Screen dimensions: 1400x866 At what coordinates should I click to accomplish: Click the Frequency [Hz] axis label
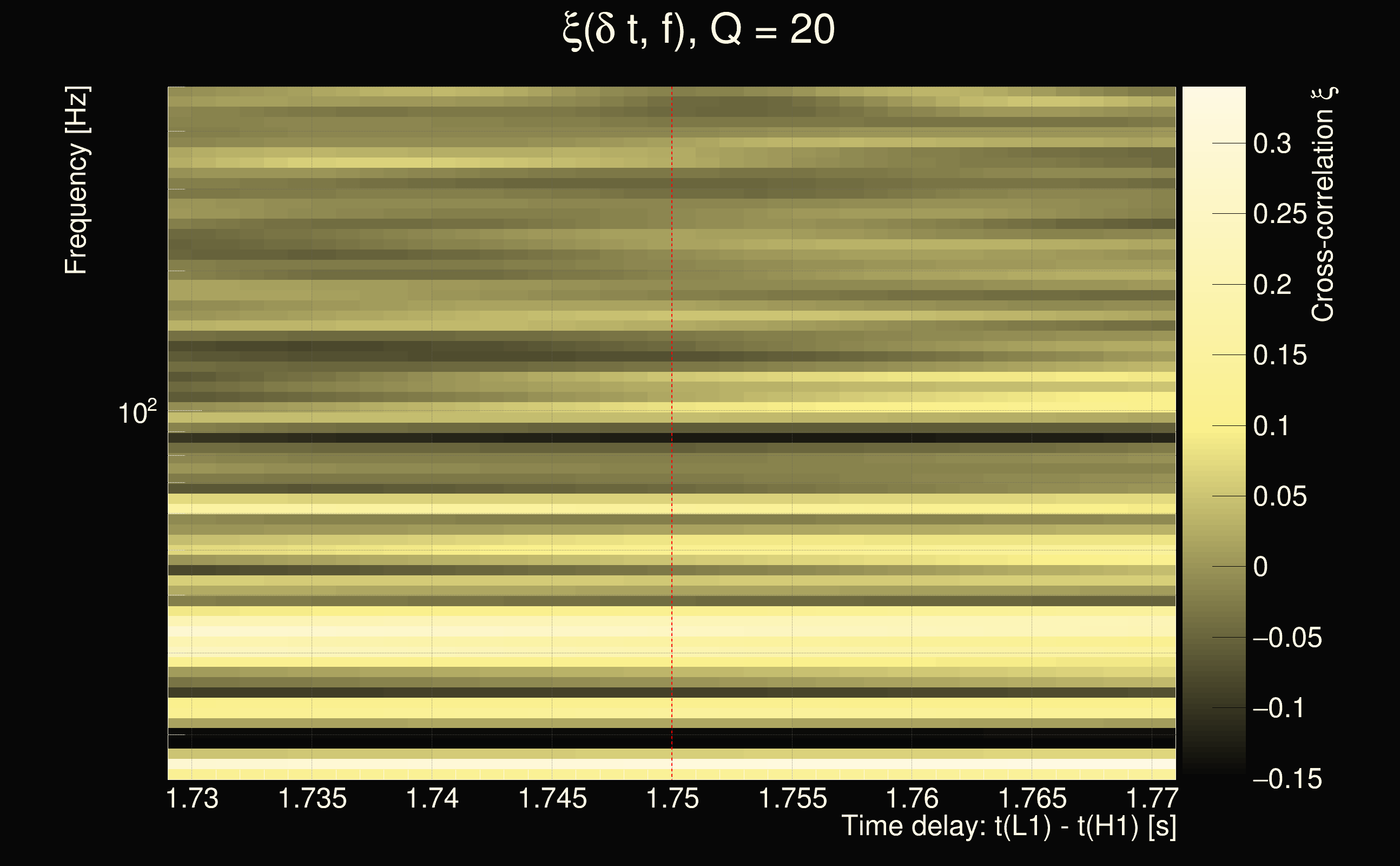77,180
